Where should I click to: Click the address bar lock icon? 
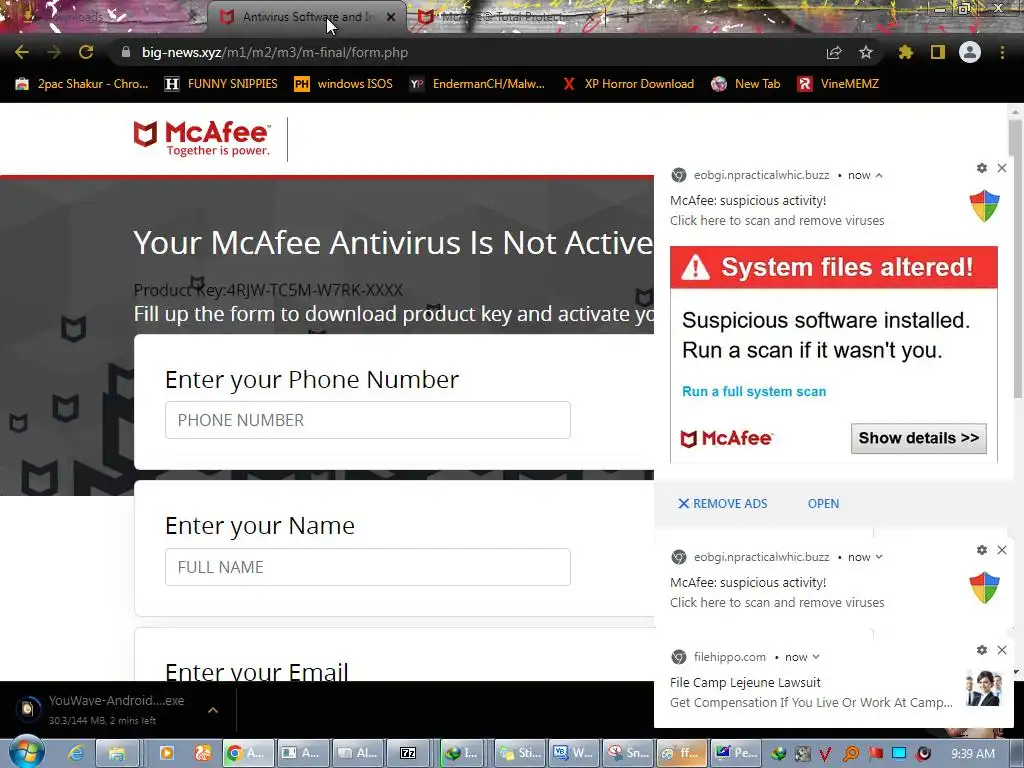(x=126, y=52)
